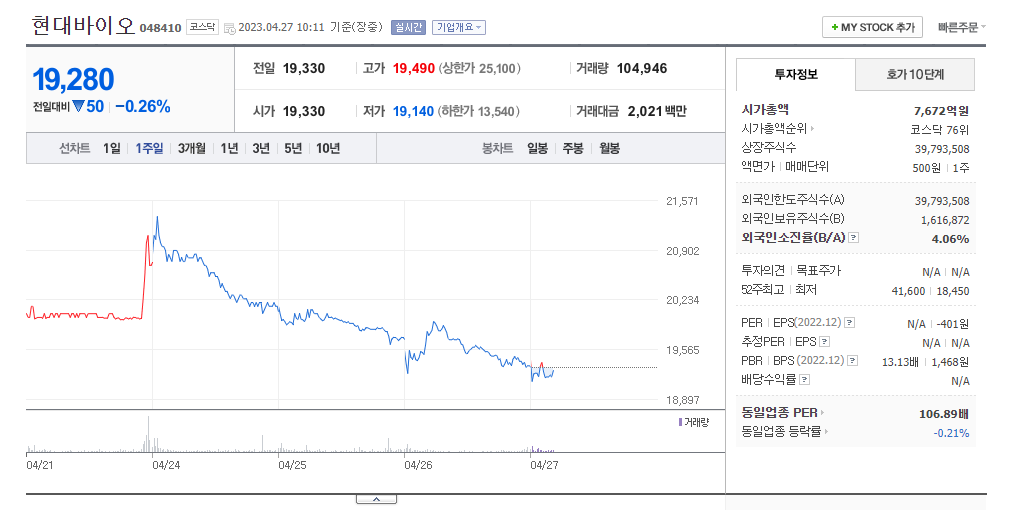Click the 코스닥 market badge
This screenshot has width=1010, height=510.
(x=202, y=27)
